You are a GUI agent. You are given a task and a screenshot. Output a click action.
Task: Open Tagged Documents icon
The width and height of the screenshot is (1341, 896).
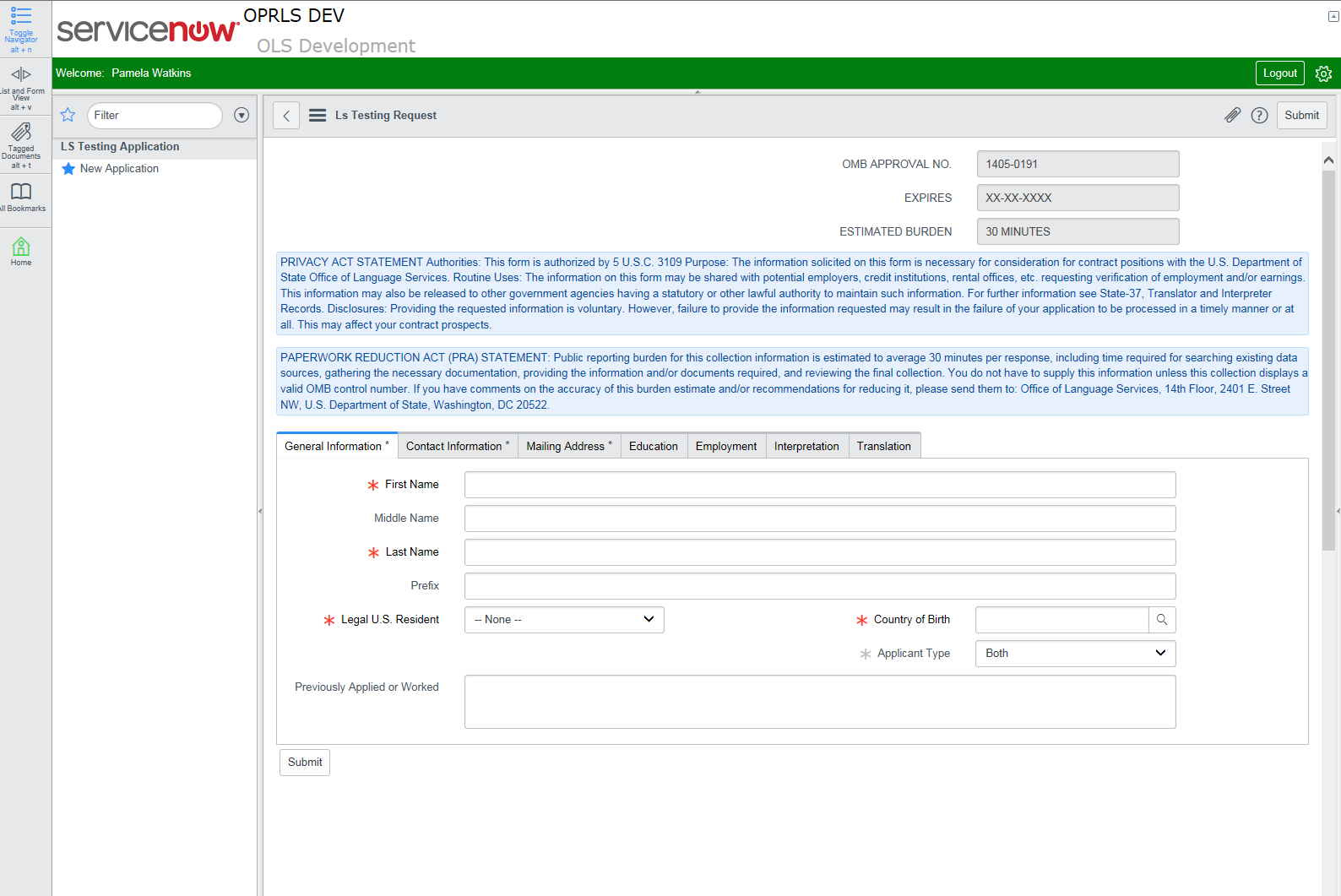(21, 132)
